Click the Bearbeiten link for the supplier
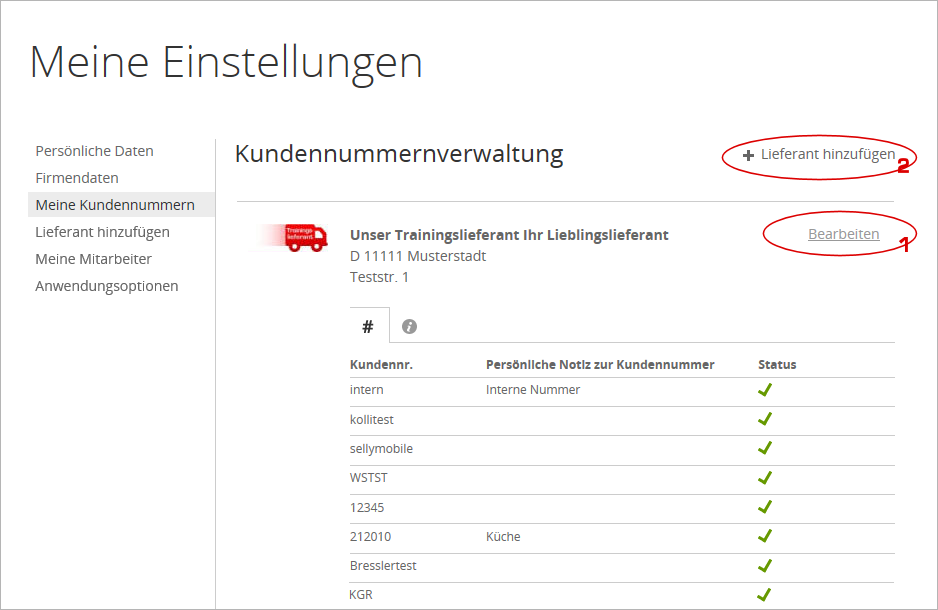Image resolution: width=938 pixels, height=610 pixels. [x=843, y=234]
